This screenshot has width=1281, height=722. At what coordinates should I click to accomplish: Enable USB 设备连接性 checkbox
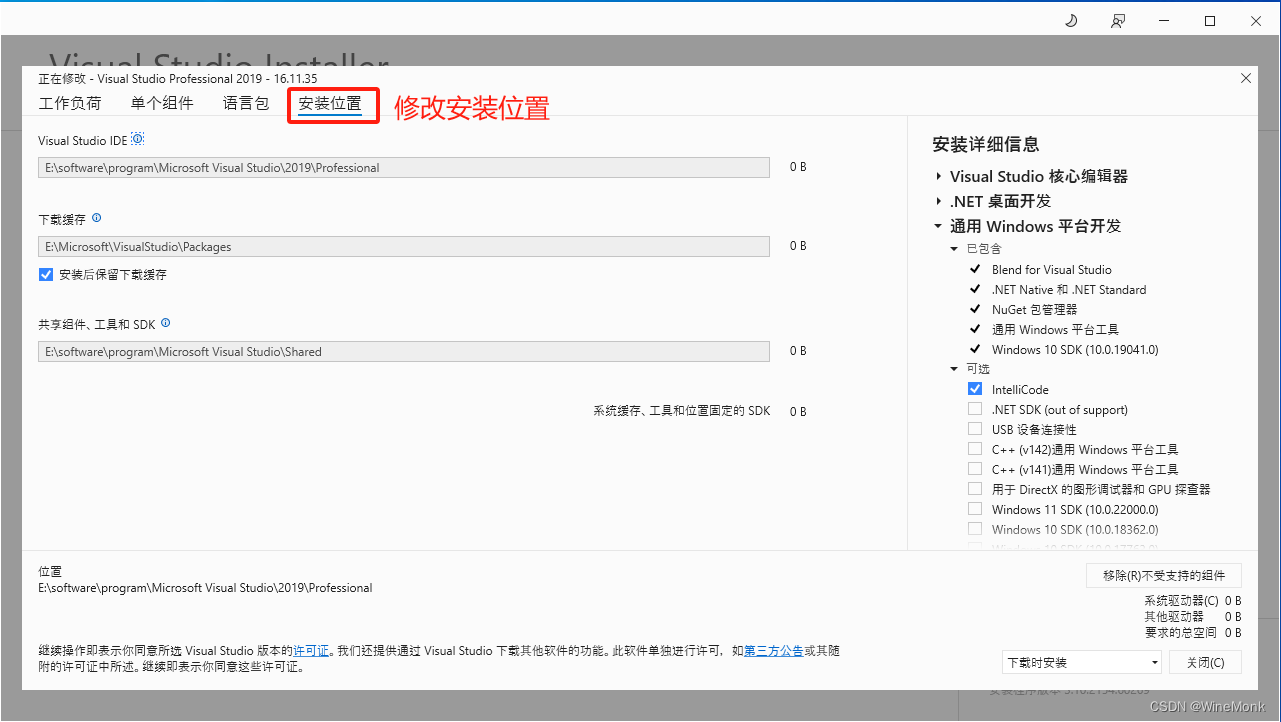[975, 429]
